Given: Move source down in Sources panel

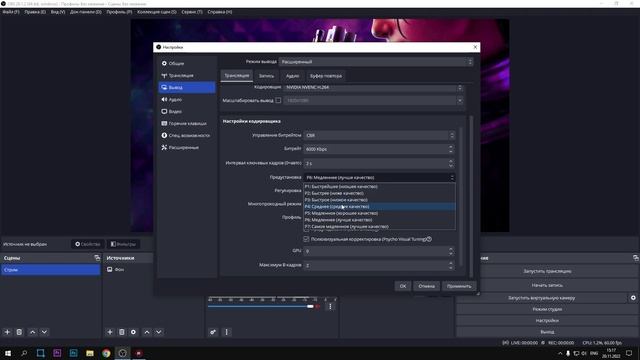Looking at the screenshot, I should (x=158, y=332).
